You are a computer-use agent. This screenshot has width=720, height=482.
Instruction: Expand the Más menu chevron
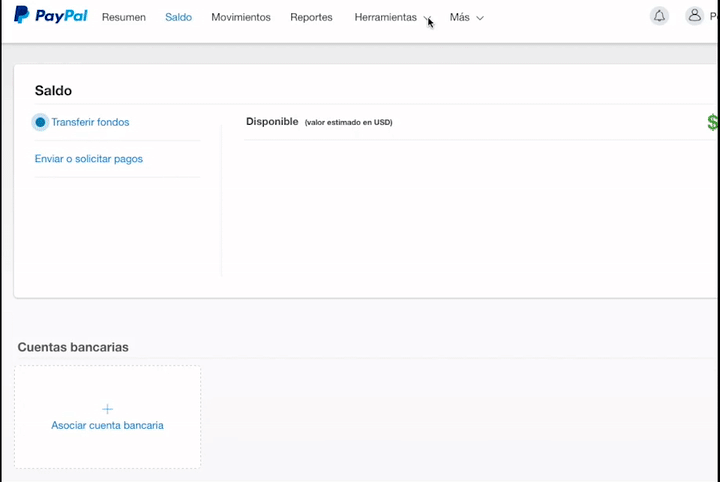(480, 18)
